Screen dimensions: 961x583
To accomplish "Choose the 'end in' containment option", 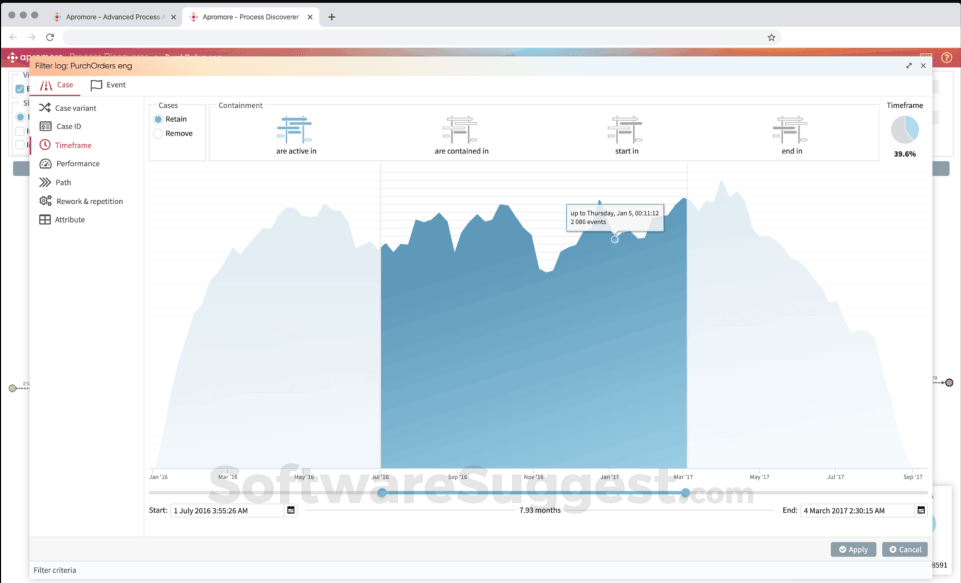I will click(790, 132).
